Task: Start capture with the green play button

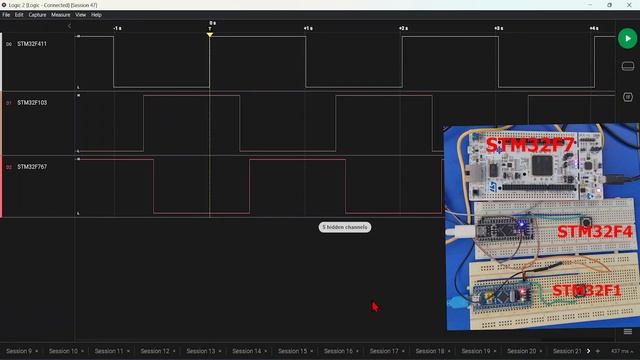Action: [x=627, y=38]
